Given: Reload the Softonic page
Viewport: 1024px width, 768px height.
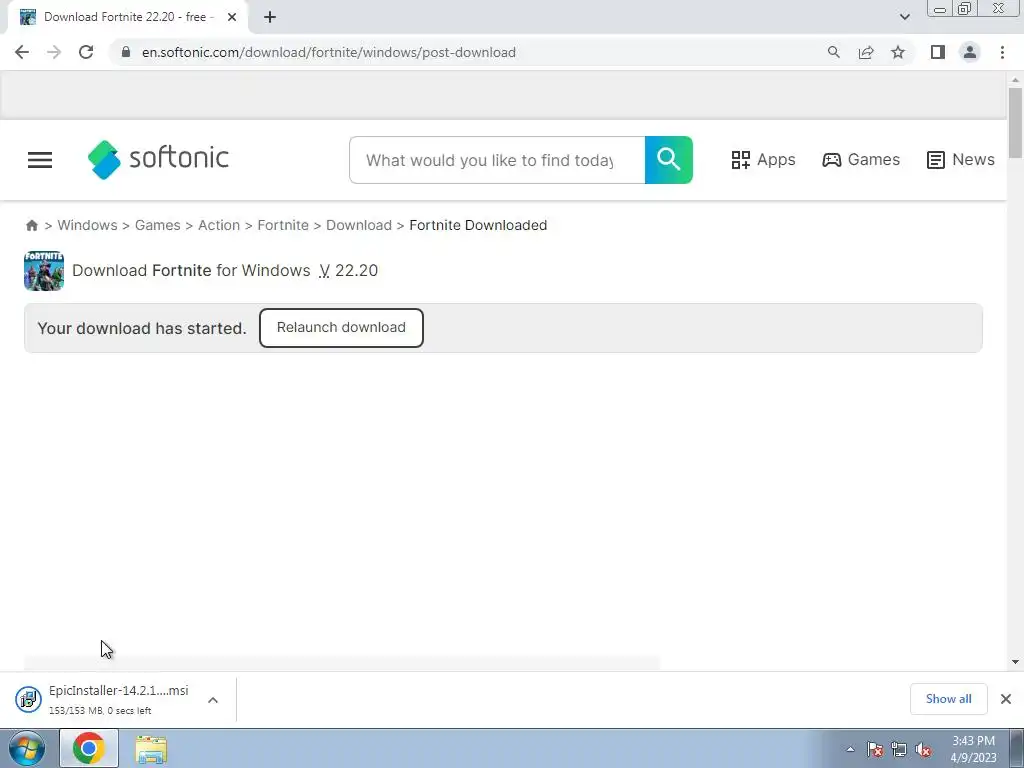Looking at the screenshot, I should (x=86, y=52).
